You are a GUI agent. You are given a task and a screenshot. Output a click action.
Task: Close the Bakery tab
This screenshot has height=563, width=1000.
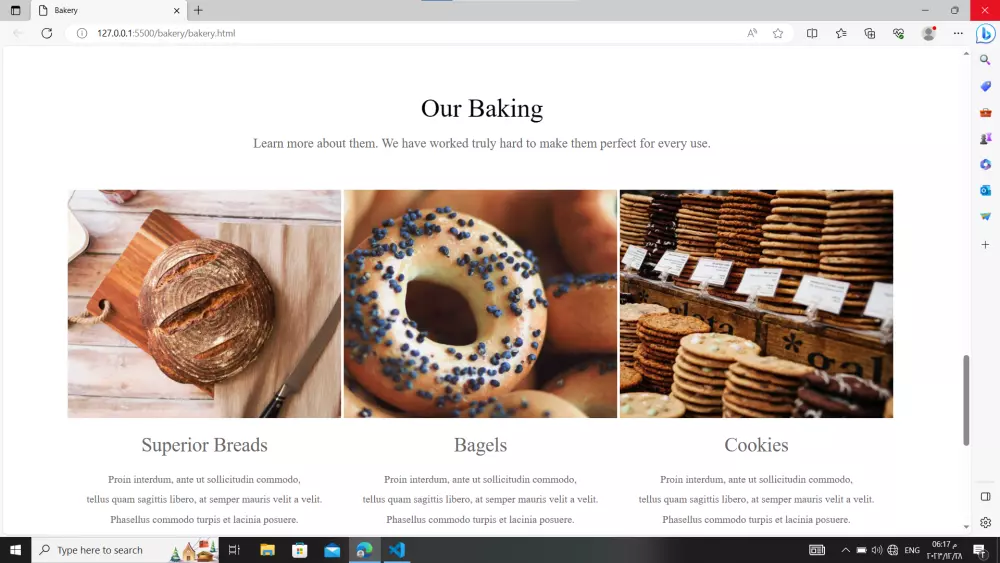(x=177, y=10)
